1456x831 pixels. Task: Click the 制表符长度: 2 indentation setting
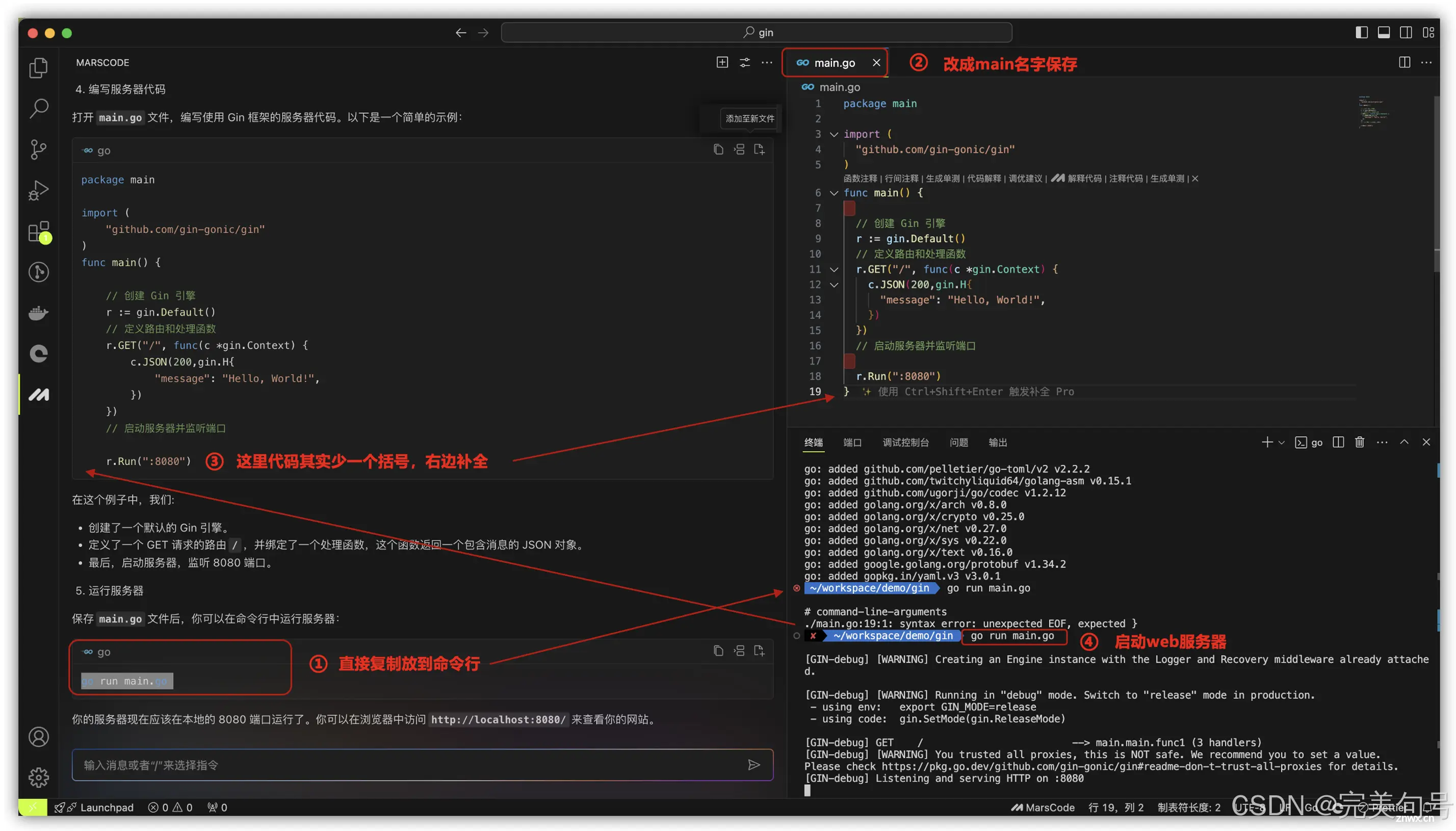pos(1188,807)
